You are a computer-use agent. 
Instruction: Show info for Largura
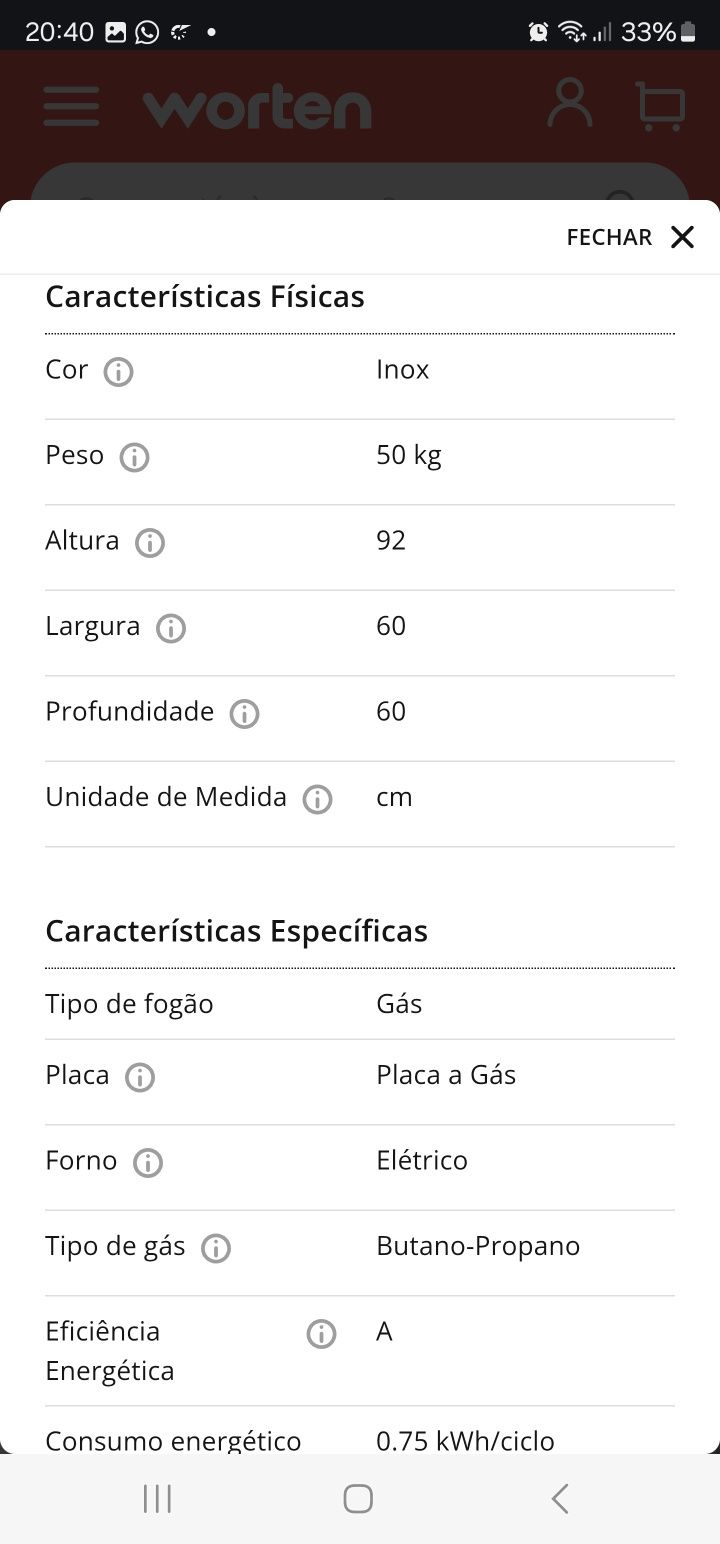(x=171, y=628)
